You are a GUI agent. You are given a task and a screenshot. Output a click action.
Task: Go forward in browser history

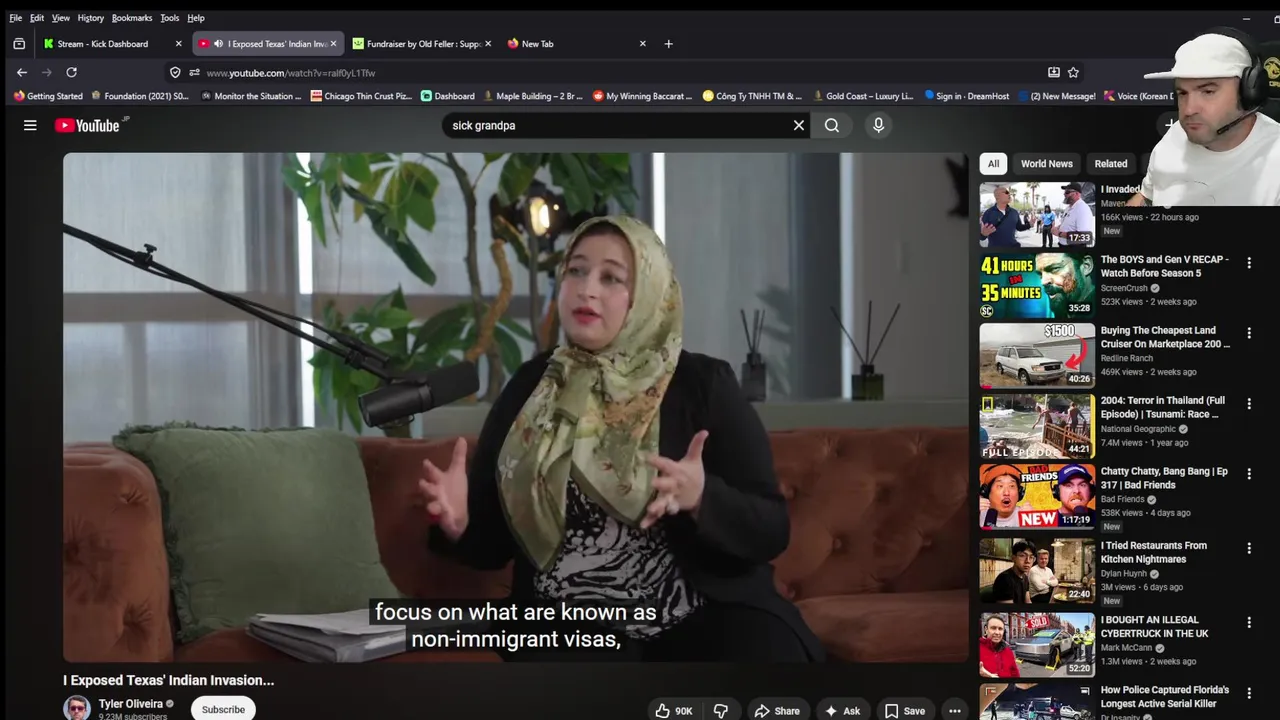(x=46, y=72)
